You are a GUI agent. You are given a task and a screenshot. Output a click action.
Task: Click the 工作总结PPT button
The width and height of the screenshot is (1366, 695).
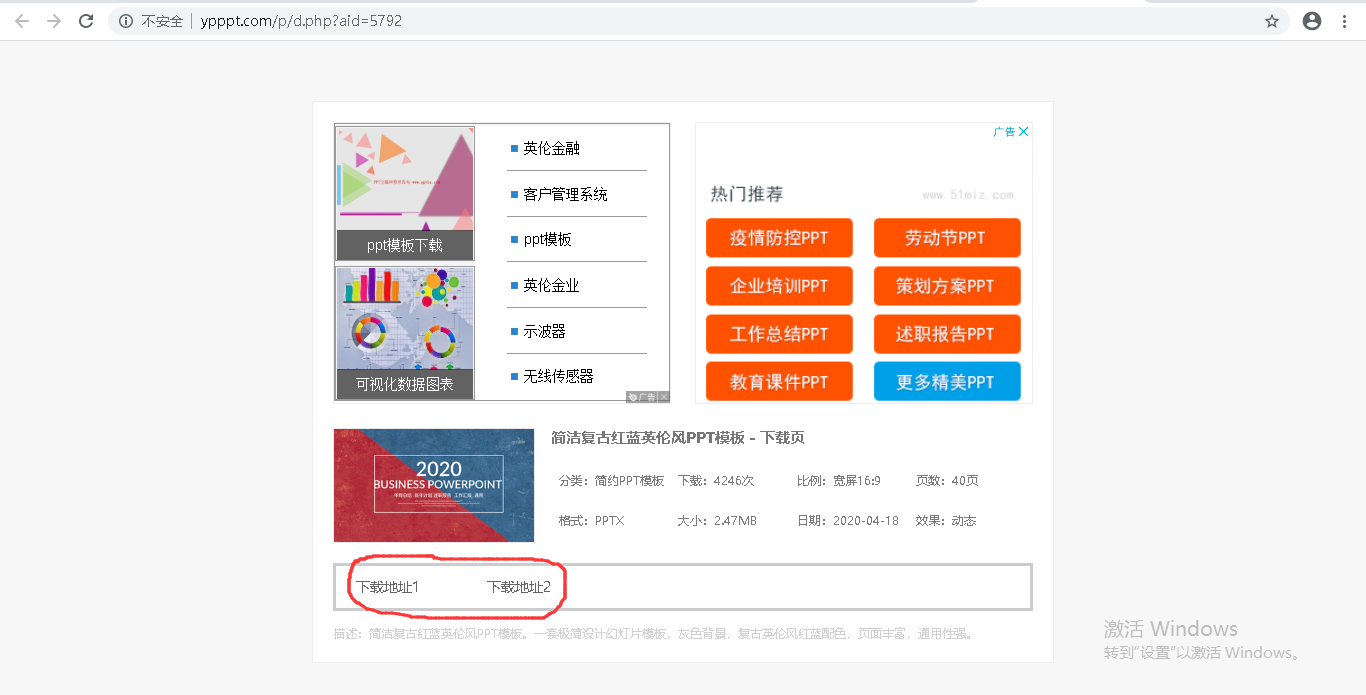pyautogui.click(x=779, y=334)
